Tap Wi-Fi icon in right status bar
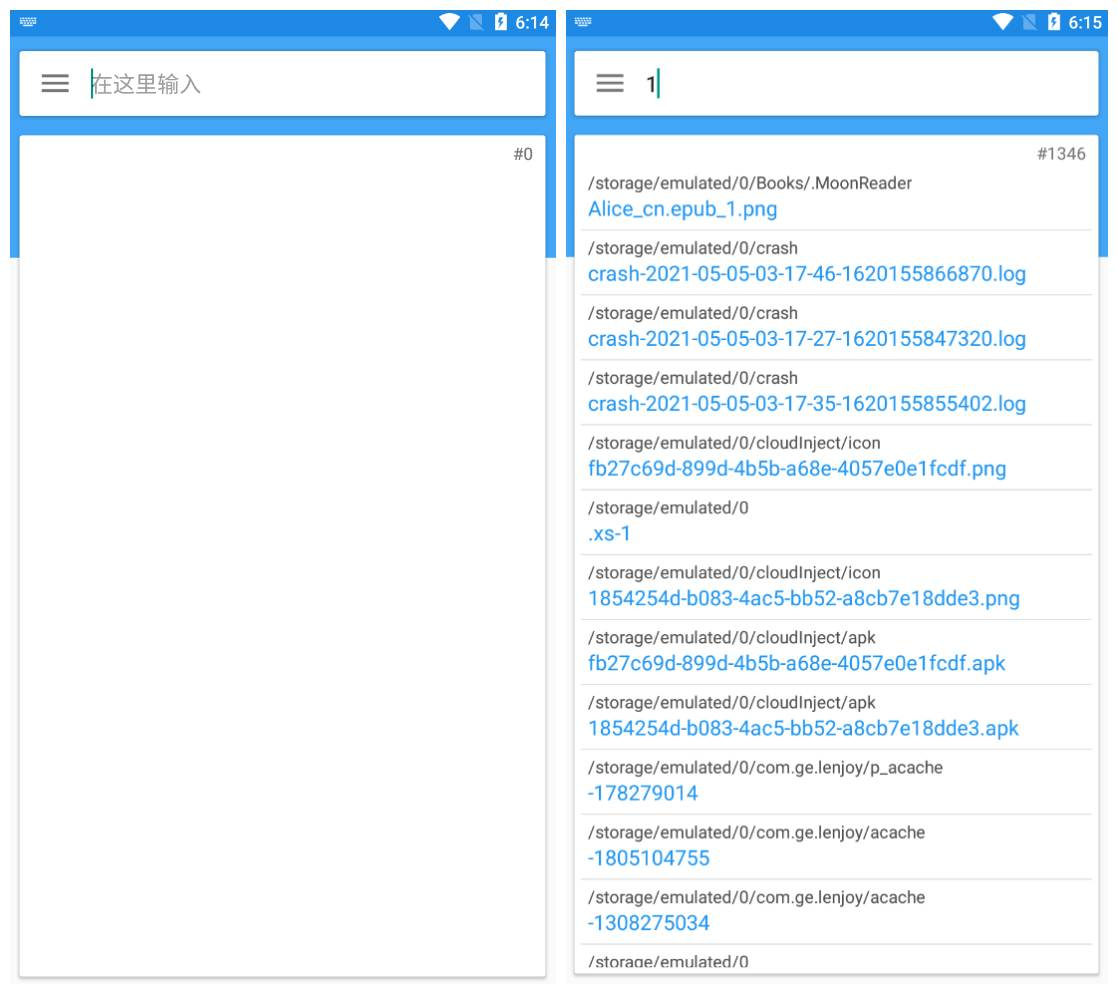Image resolution: width=1118 pixels, height=994 pixels. [x=1002, y=22]
